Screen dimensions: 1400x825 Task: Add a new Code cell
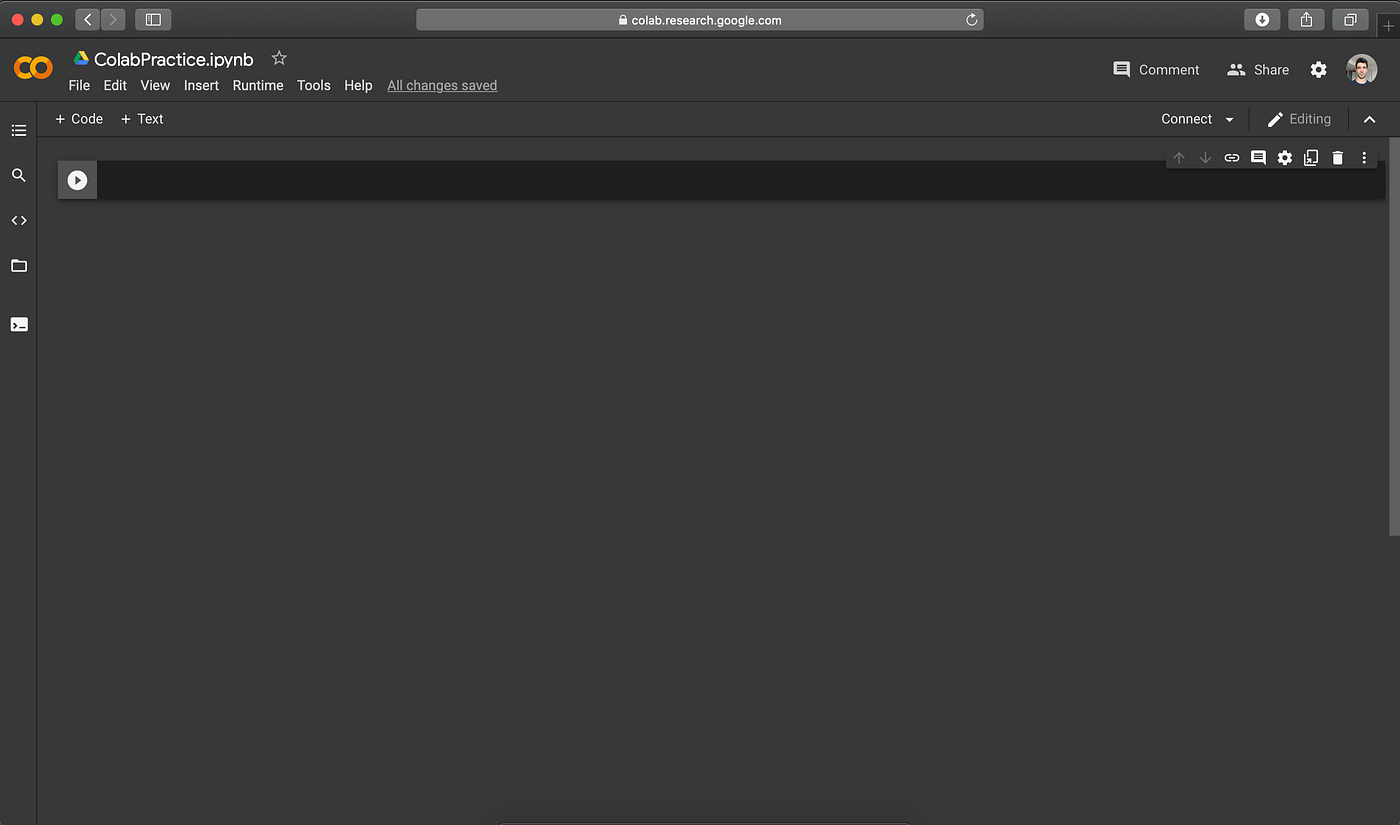pos(78,119)
